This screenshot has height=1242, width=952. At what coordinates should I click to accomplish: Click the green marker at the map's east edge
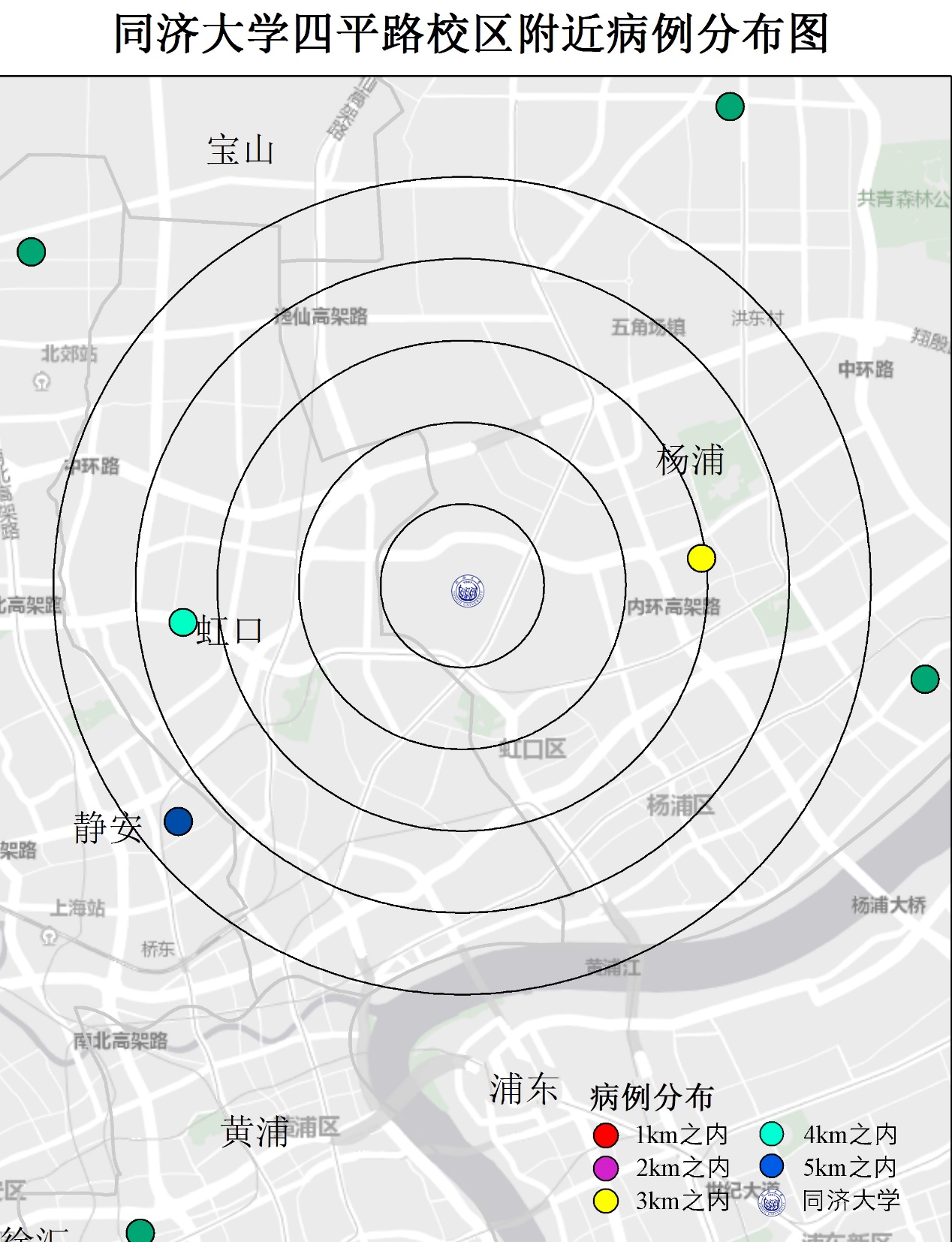tap(925, 679)
